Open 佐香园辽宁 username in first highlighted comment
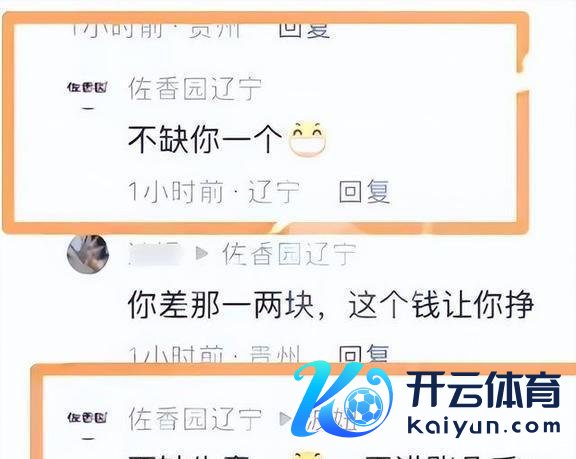The width and height of the screenshot is (576, 459). click(195, 89)
